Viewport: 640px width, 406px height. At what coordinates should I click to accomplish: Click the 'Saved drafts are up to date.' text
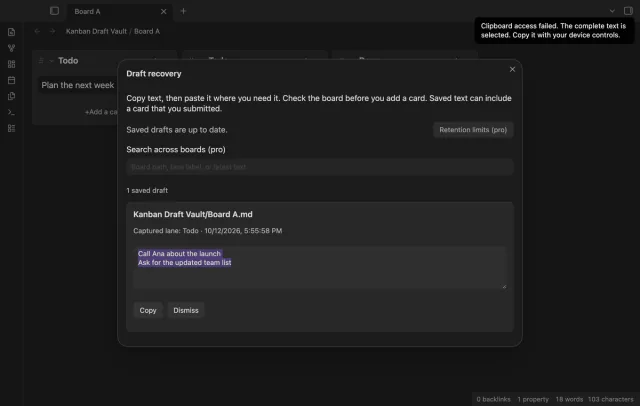click(x=177, y=130)
